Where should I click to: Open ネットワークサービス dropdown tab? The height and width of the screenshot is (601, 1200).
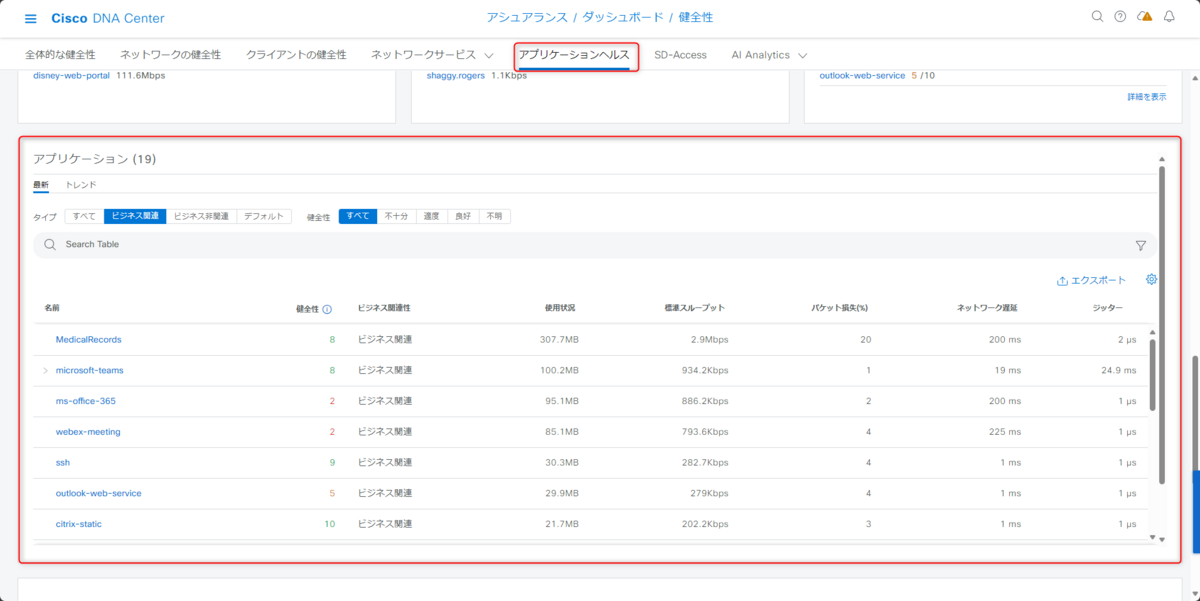click(432, 55)
